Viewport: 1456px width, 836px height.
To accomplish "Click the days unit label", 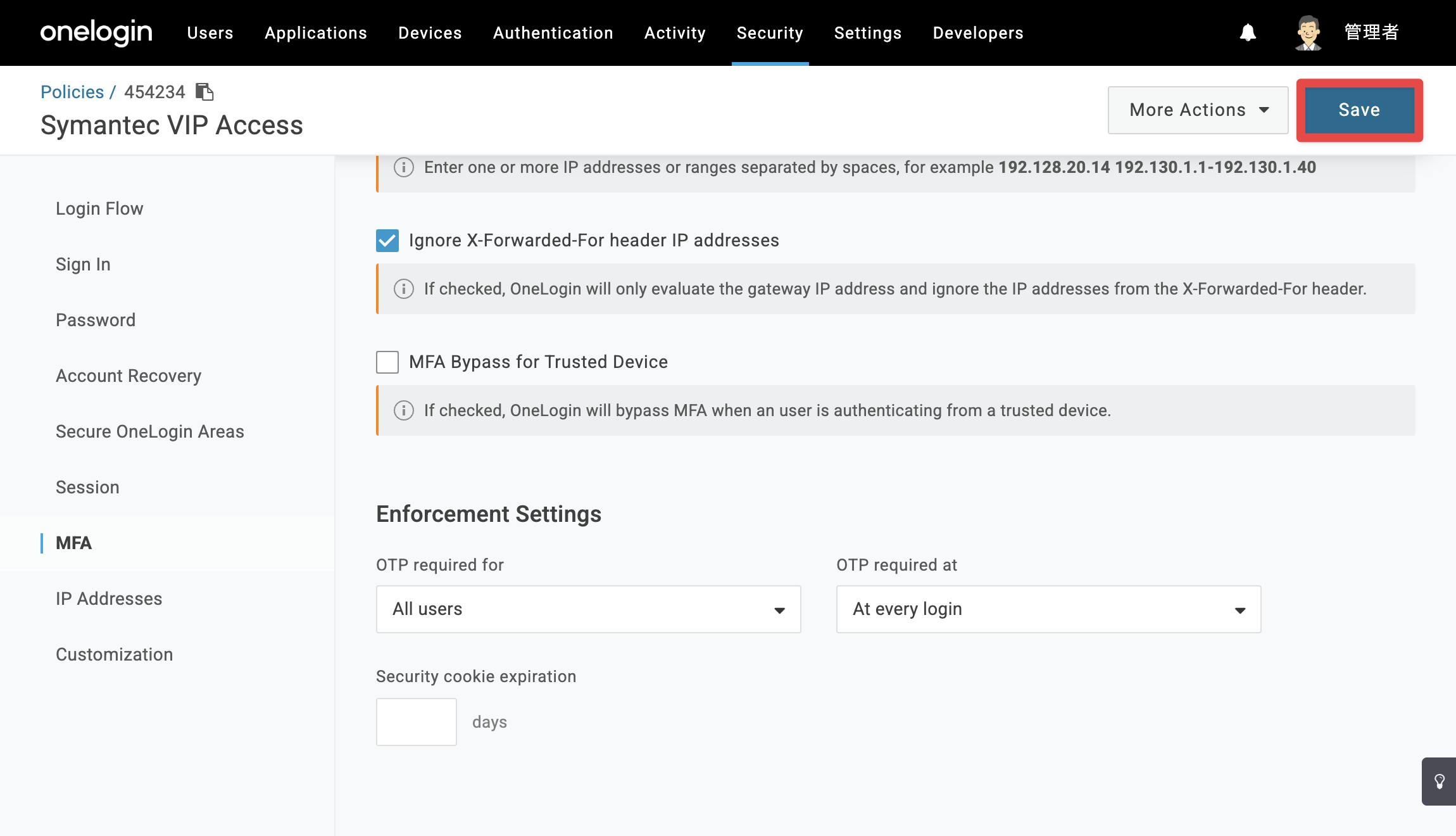I will coord(489,722).
